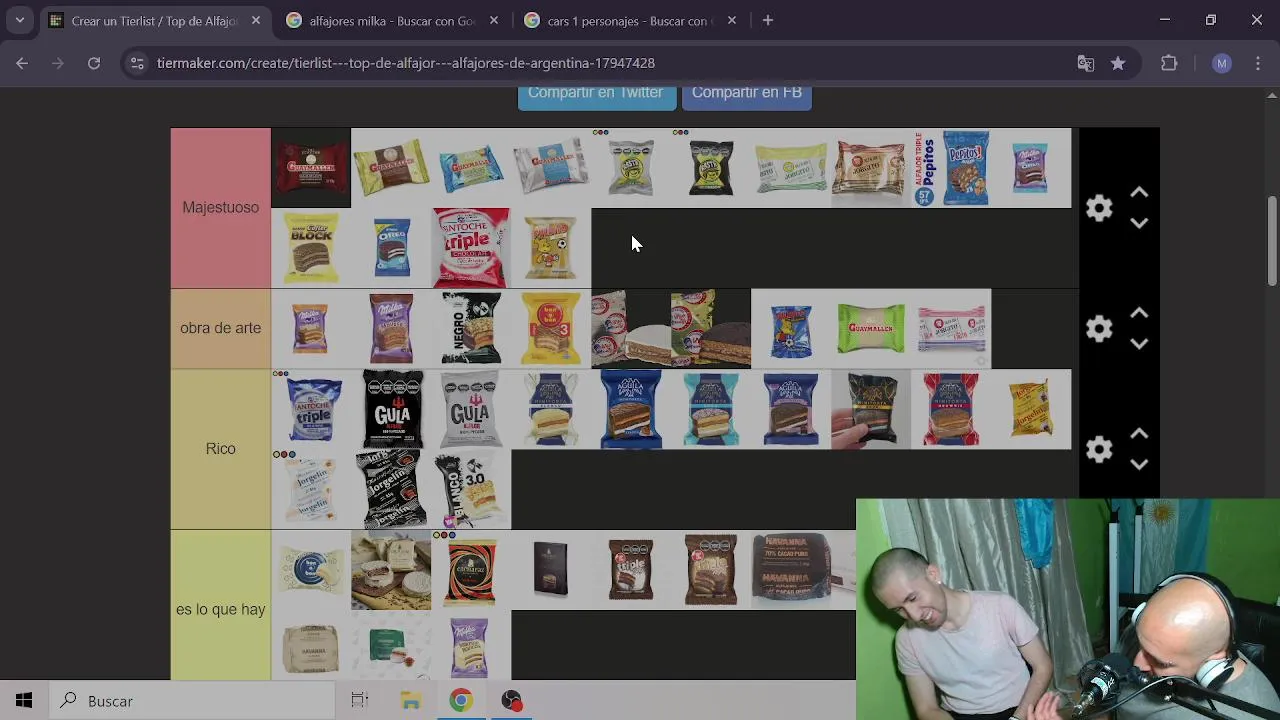
Task: Click the page vertical scrollbar
Action: coord(1272,240)
